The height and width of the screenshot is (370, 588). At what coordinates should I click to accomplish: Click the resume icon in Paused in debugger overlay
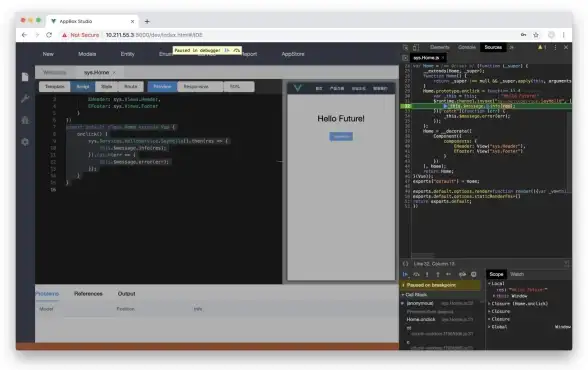click(x=226, y=50)
